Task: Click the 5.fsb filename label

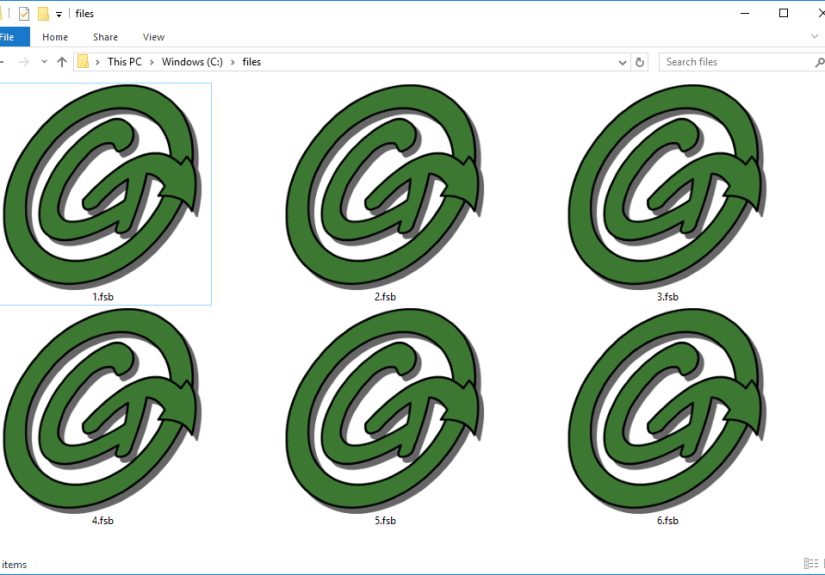Action: point(385,520)
